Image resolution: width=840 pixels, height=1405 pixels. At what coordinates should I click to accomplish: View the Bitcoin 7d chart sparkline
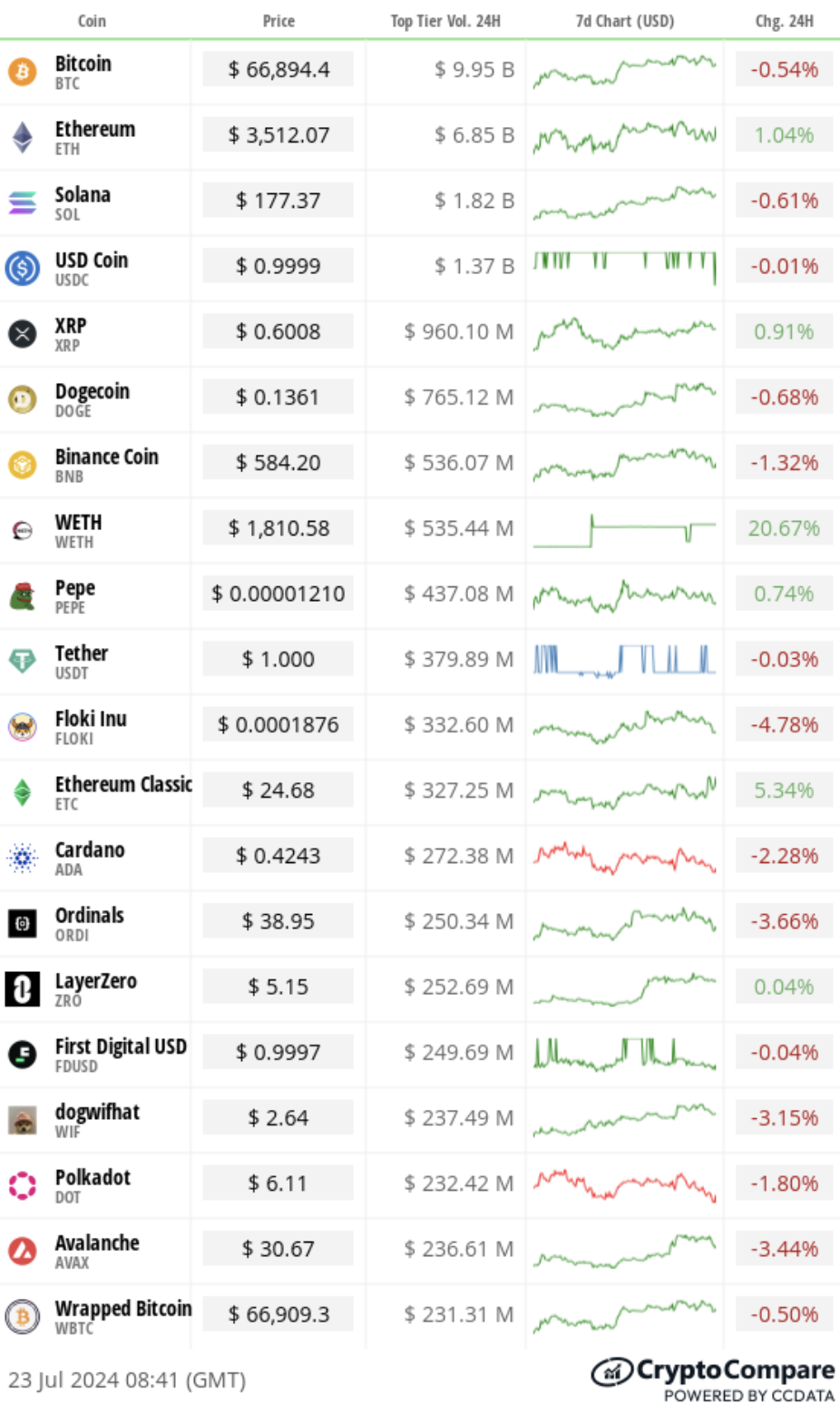click(x=624, y=71)
